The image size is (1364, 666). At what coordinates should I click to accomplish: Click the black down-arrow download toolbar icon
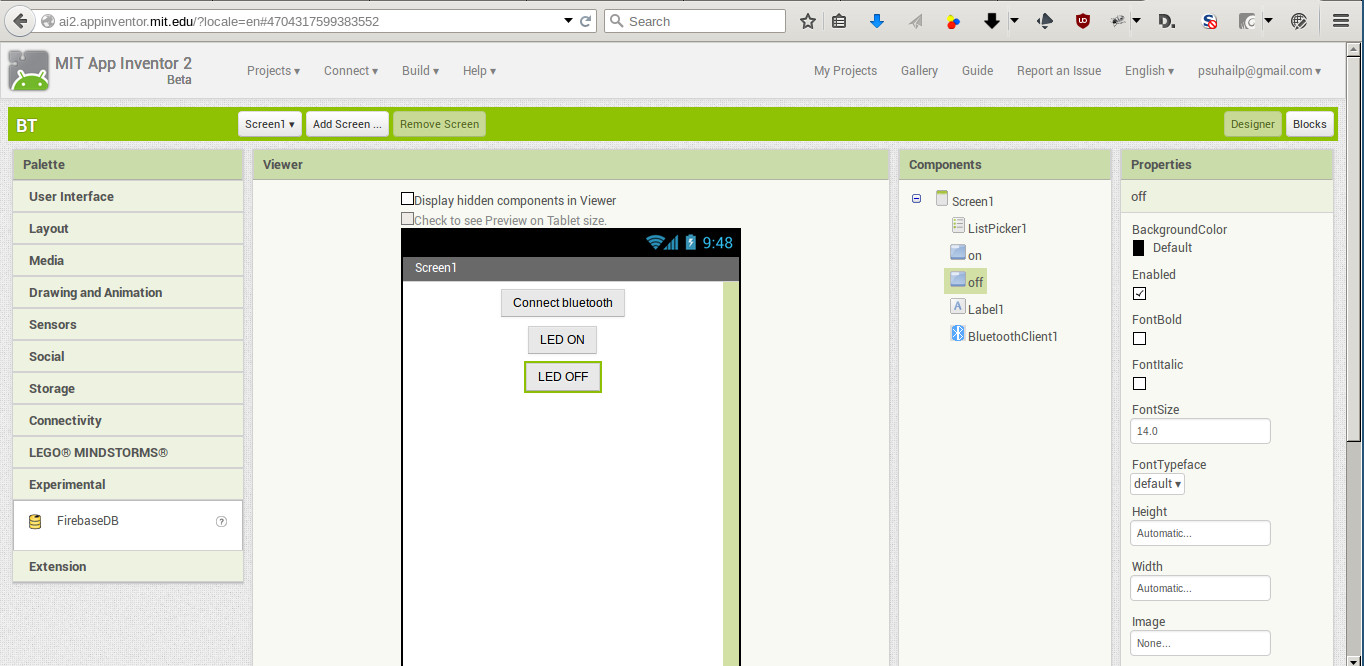click(x=992, y=21)
